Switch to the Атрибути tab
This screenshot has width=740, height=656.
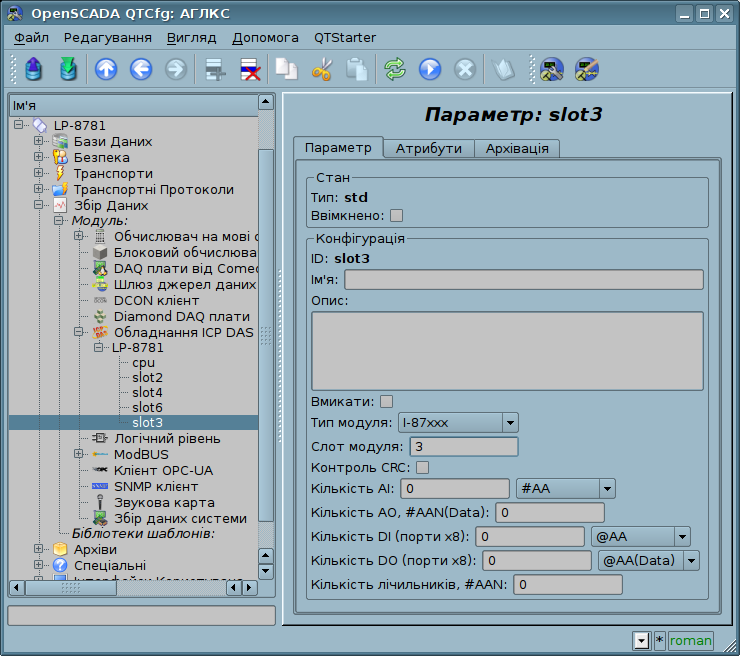tap(428, 148)
